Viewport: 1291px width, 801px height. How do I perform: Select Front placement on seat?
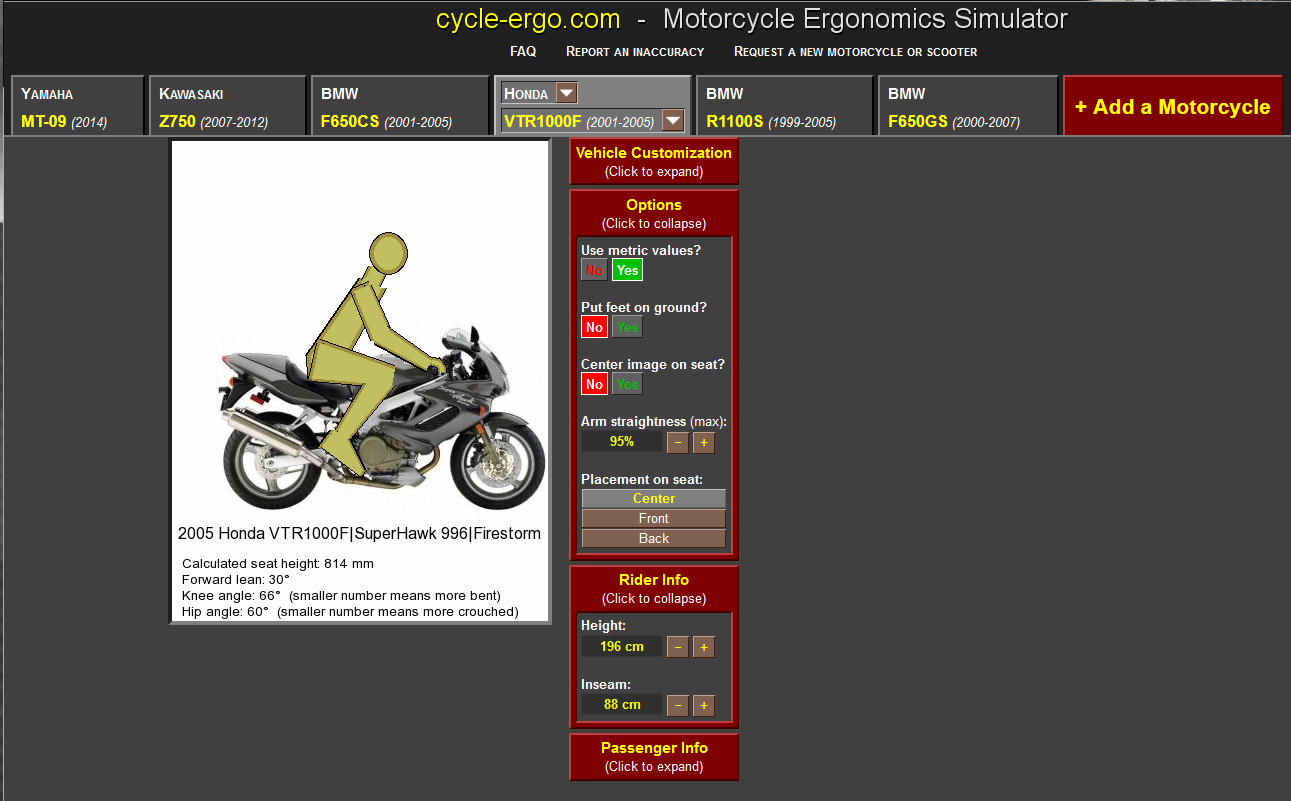[654, 518]
